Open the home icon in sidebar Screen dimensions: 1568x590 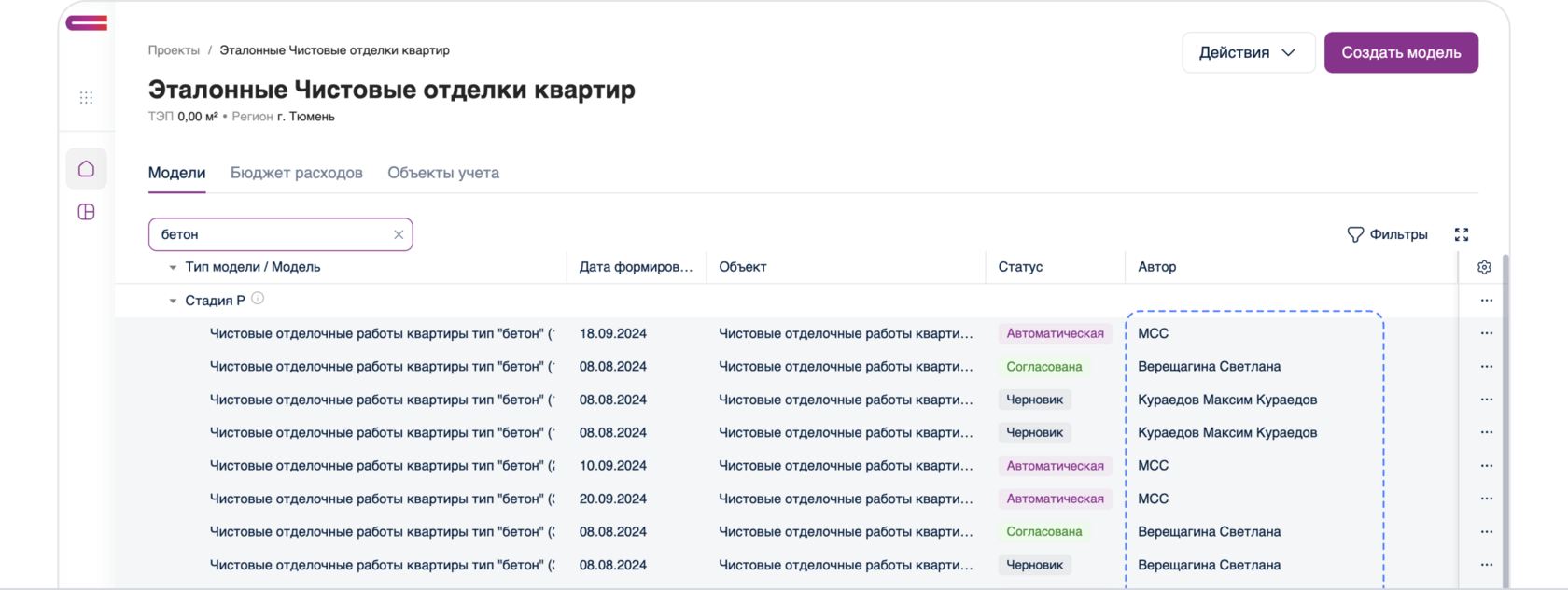(x=86, y=169)
